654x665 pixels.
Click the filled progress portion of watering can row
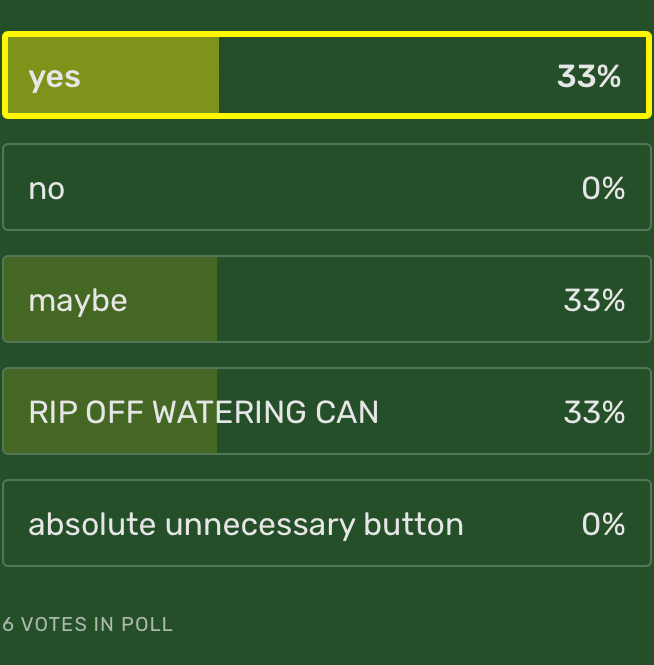tap(110, 411)
